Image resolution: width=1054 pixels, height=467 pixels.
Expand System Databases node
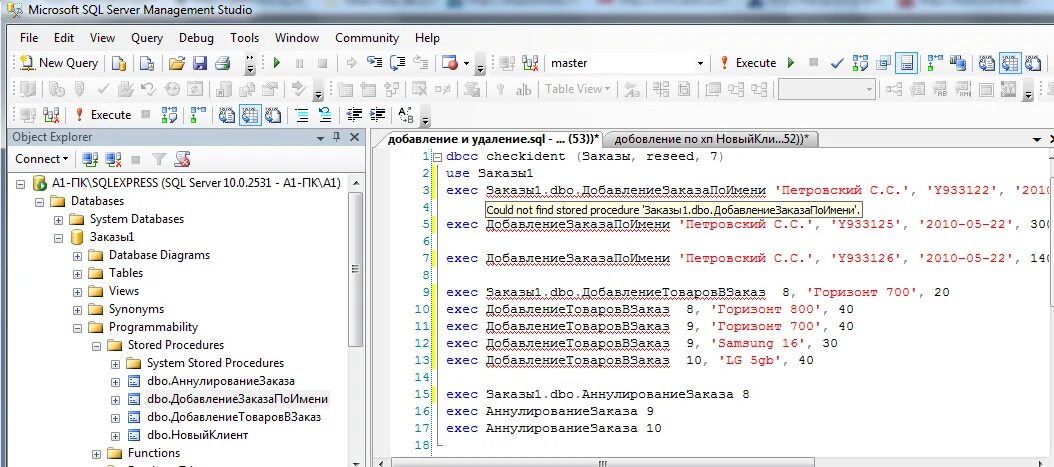[58, 219]
